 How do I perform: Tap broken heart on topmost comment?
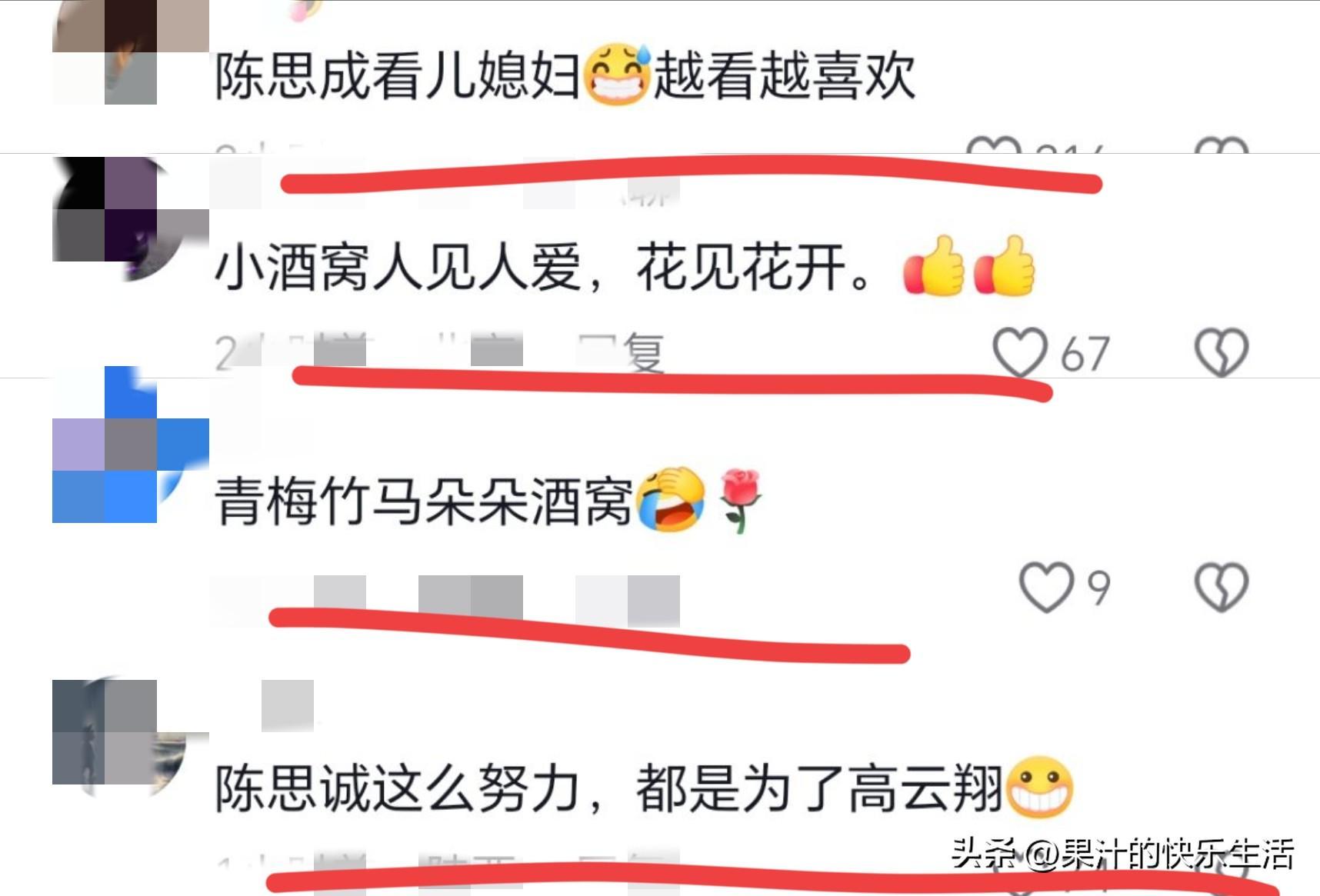pyautogui.click(x=1222, y=145)
